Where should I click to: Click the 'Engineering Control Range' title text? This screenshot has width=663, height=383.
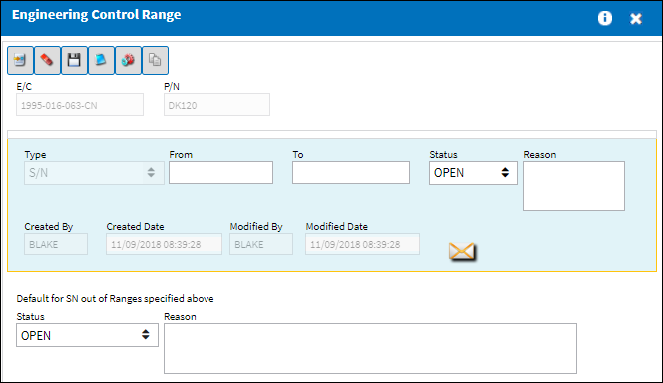click(x=96, y=15)
